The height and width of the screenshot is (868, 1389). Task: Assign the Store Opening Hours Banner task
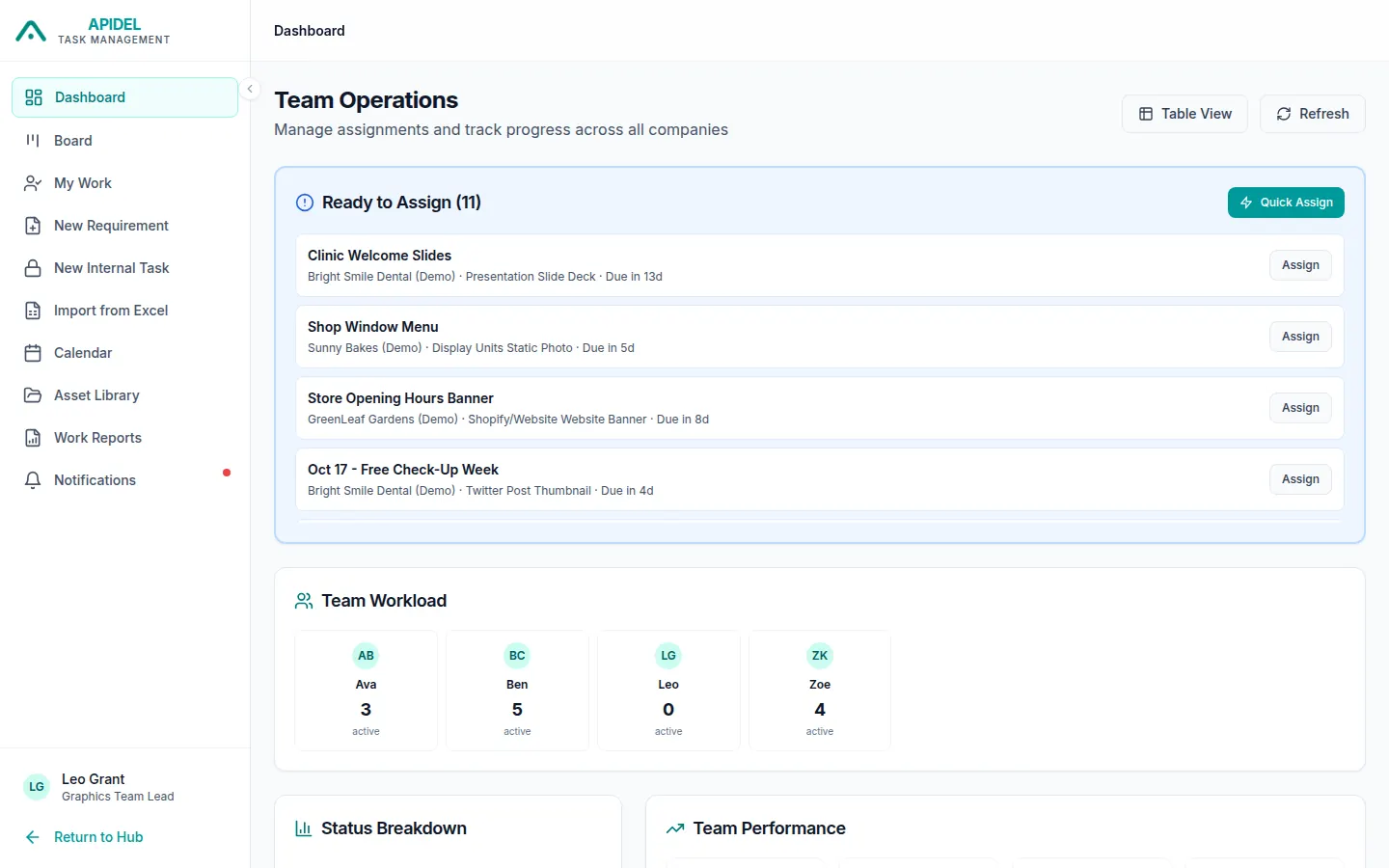[1300, 408]
